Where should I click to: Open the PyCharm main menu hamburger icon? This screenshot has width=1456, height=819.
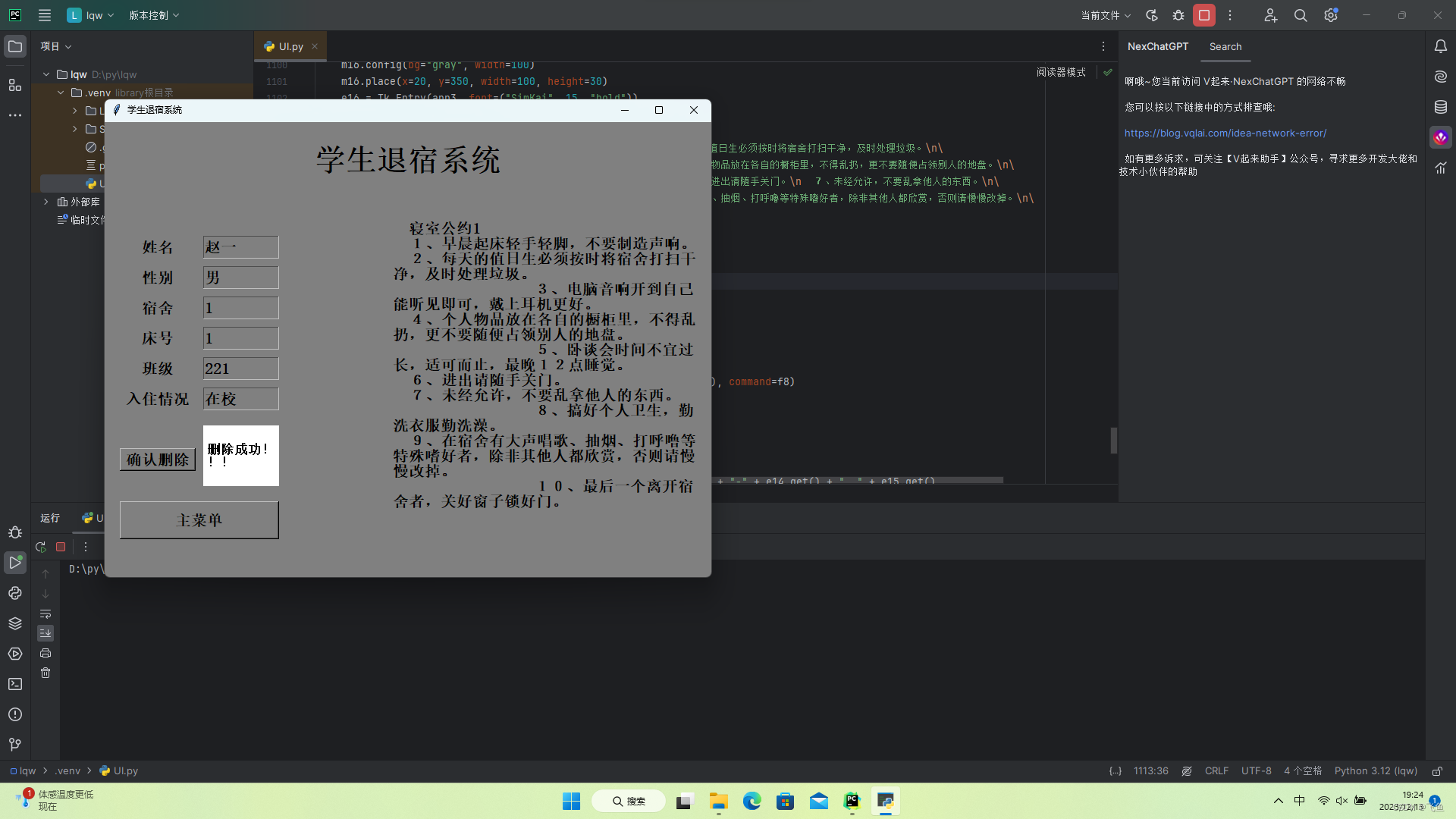pos(45,15)
